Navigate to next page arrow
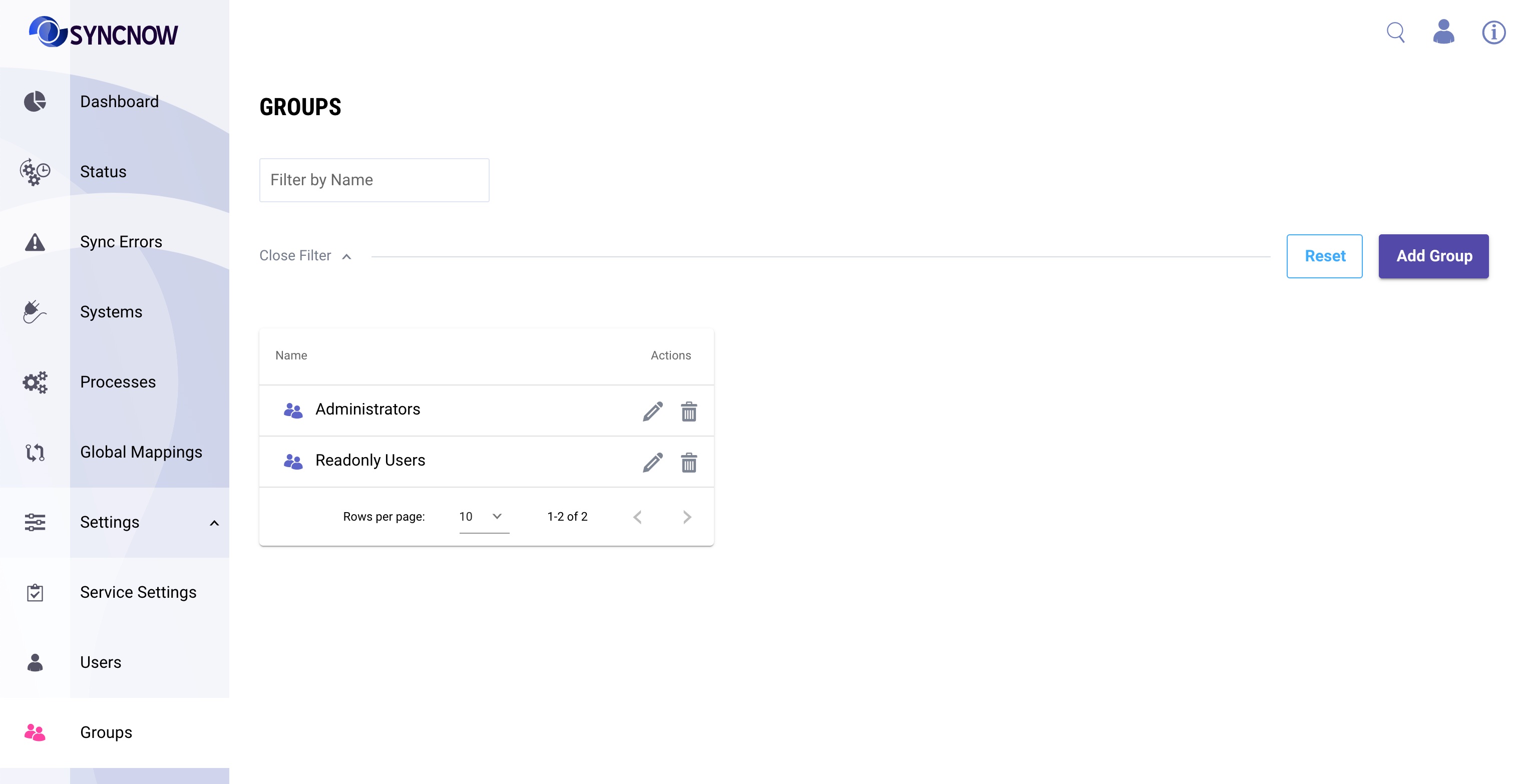Image resolution: width=1516 pixels, height=784 pixels. [x=687, y=517]
